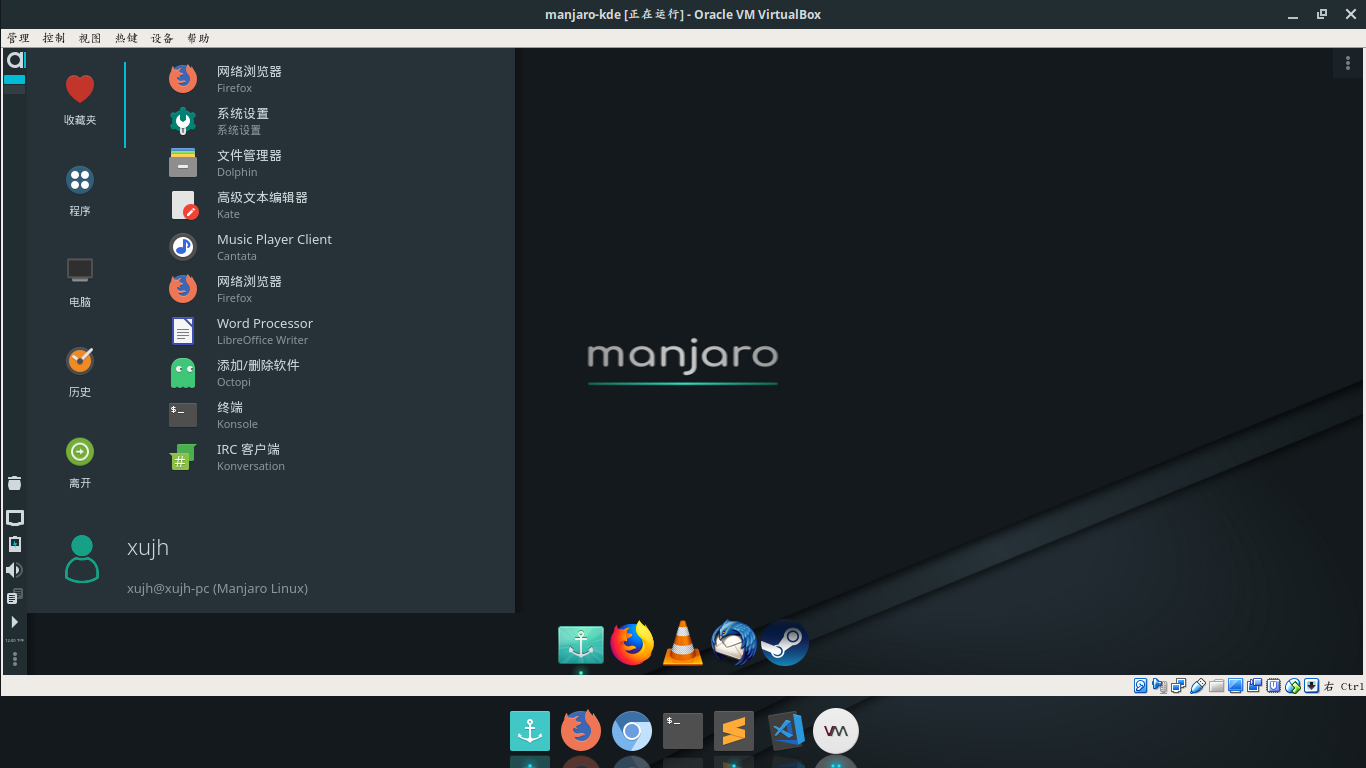Click the Manjaro launcher icon in guest panel

click(15, 60)
